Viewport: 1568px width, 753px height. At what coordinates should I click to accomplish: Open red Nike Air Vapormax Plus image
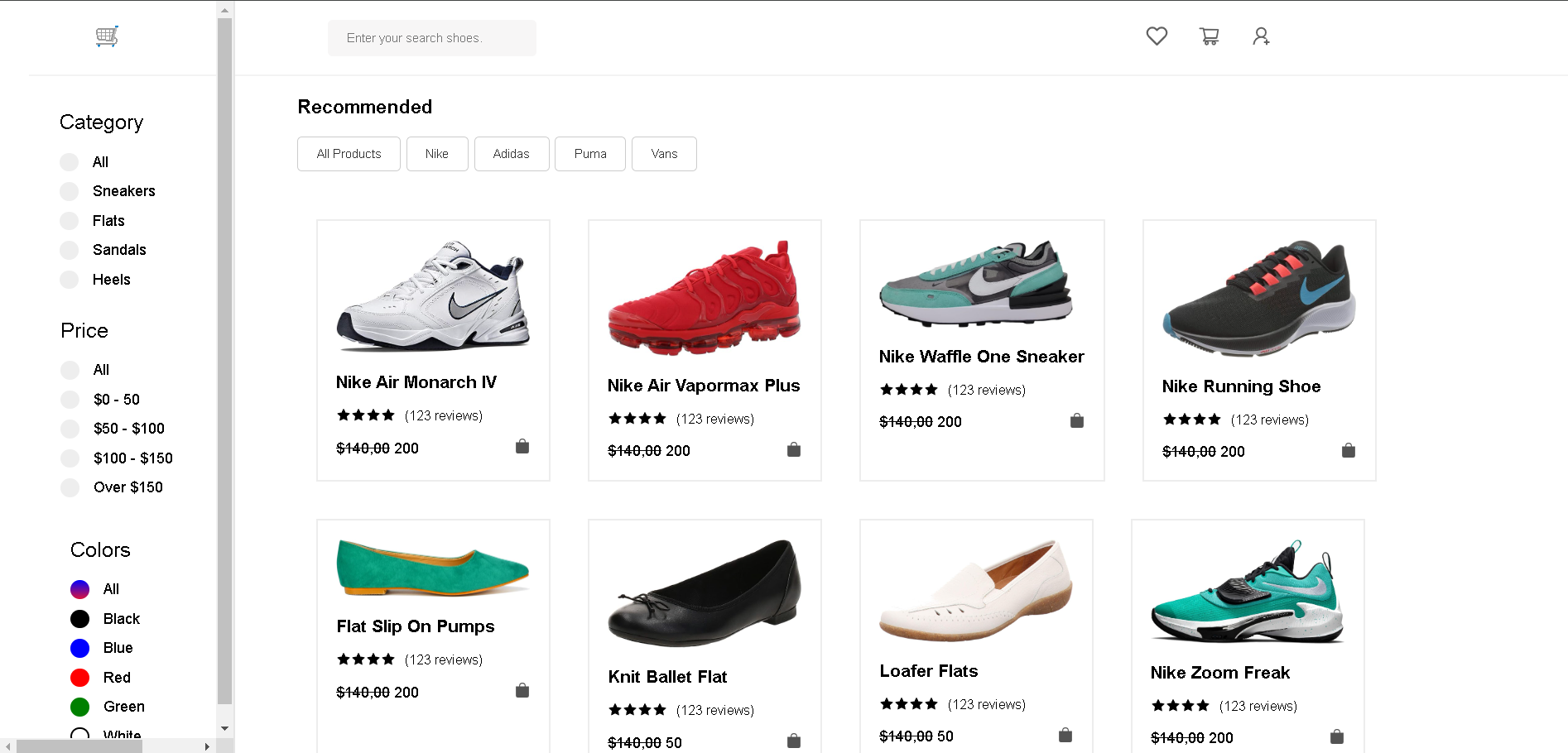coord(705,298)
